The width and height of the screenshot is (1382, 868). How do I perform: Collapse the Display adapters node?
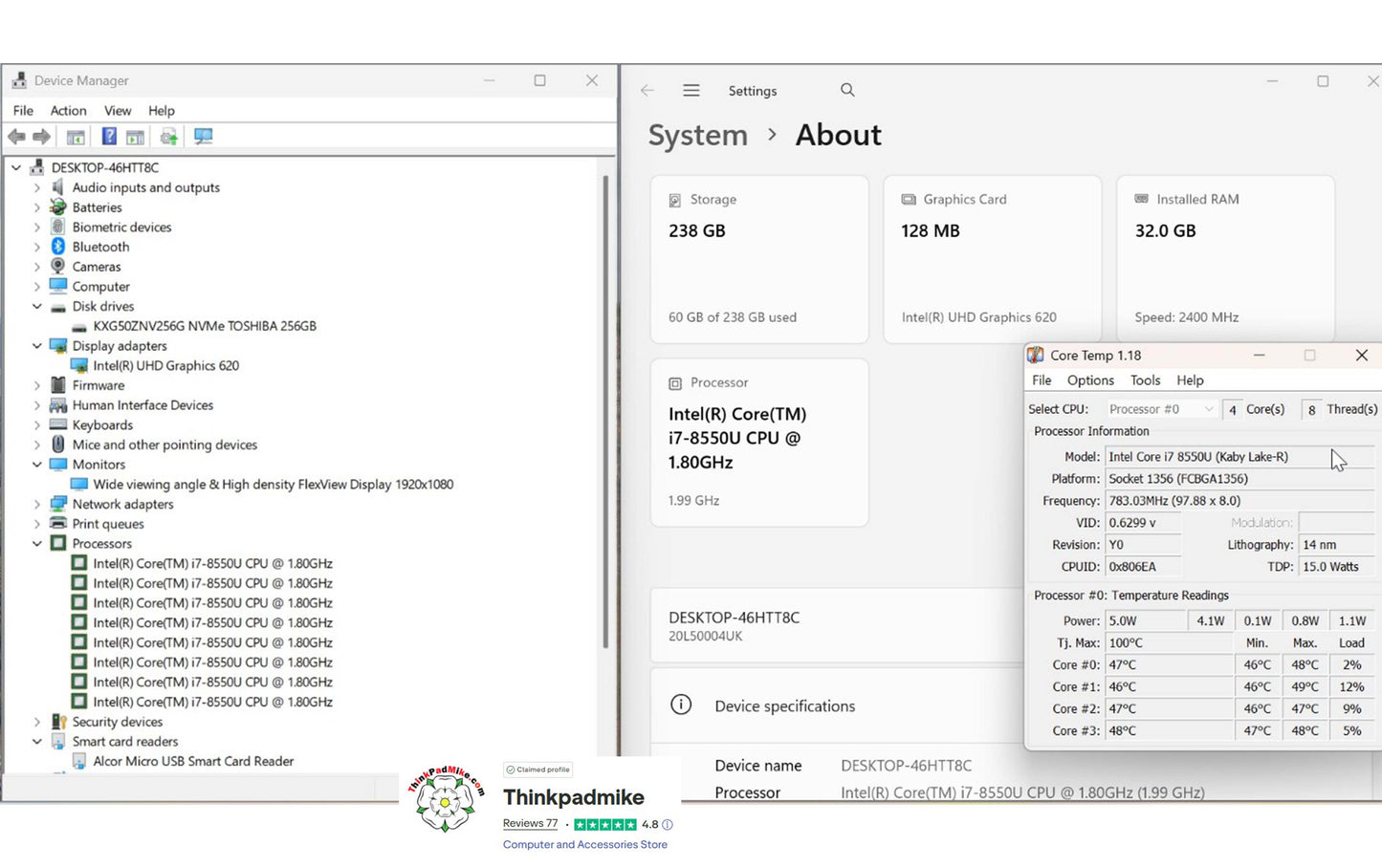pyautogui.click(x=37, y=346)
